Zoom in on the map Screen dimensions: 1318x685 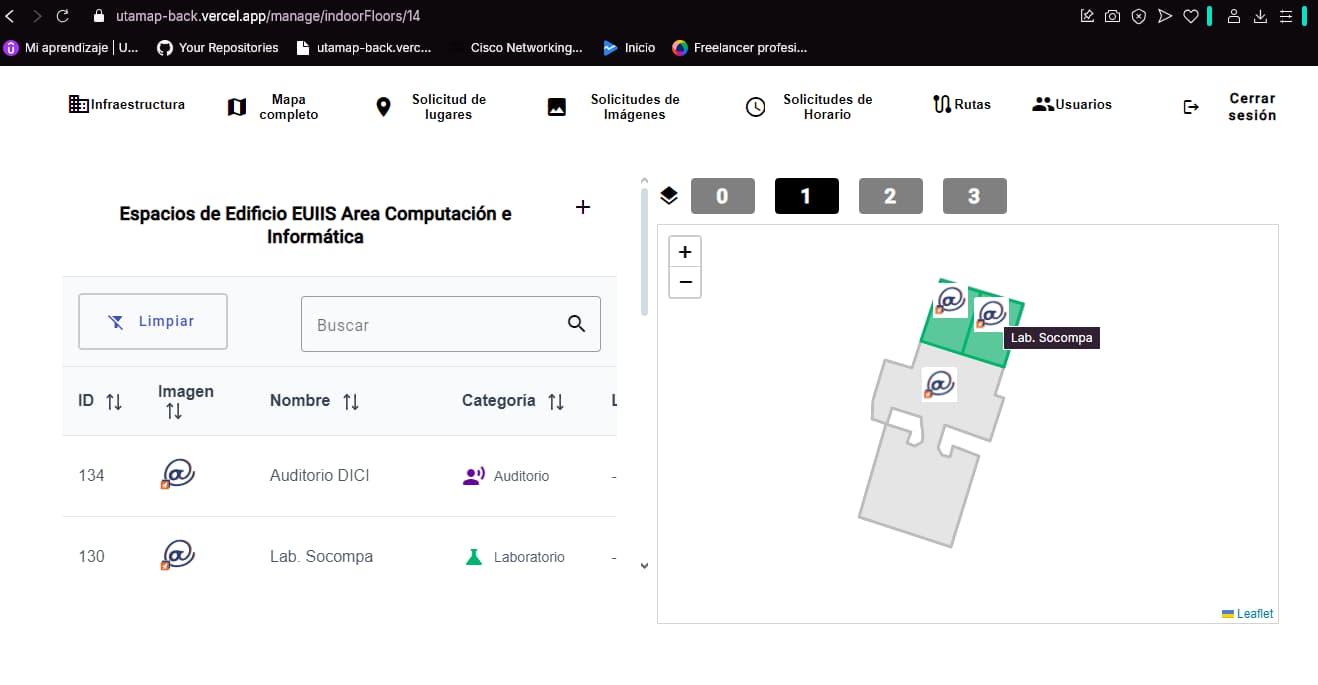685,252
